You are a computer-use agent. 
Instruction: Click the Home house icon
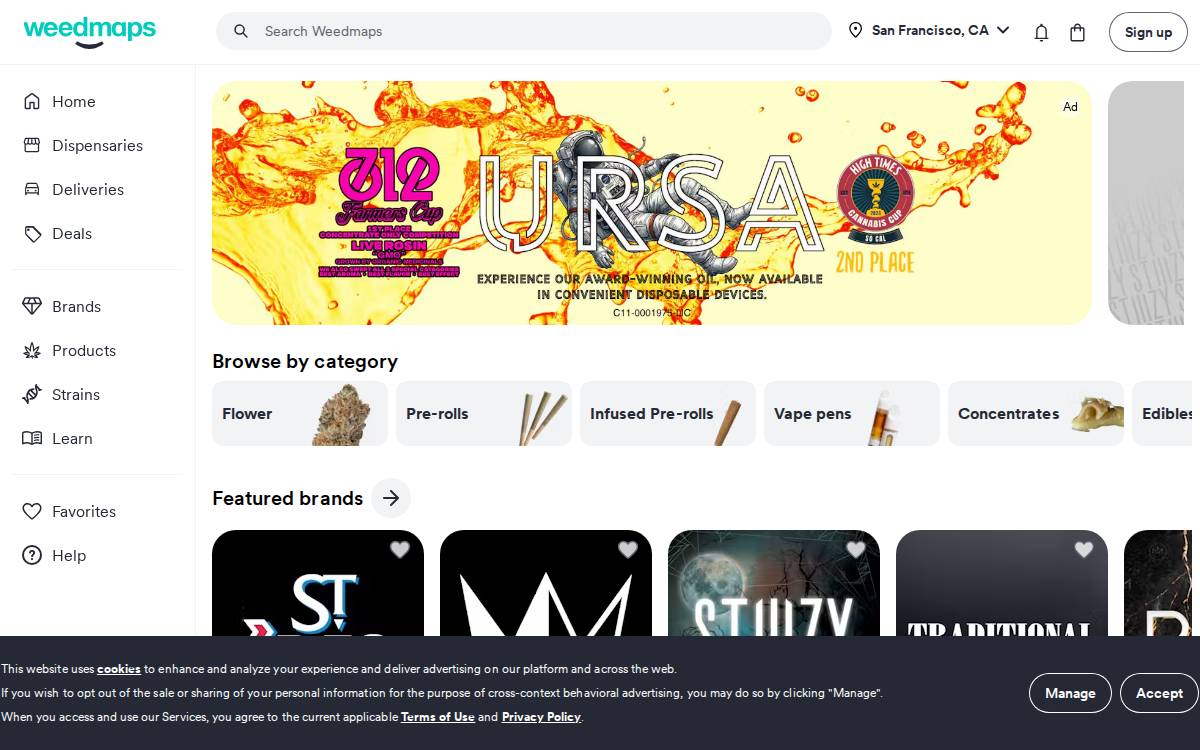coord(32,101)
